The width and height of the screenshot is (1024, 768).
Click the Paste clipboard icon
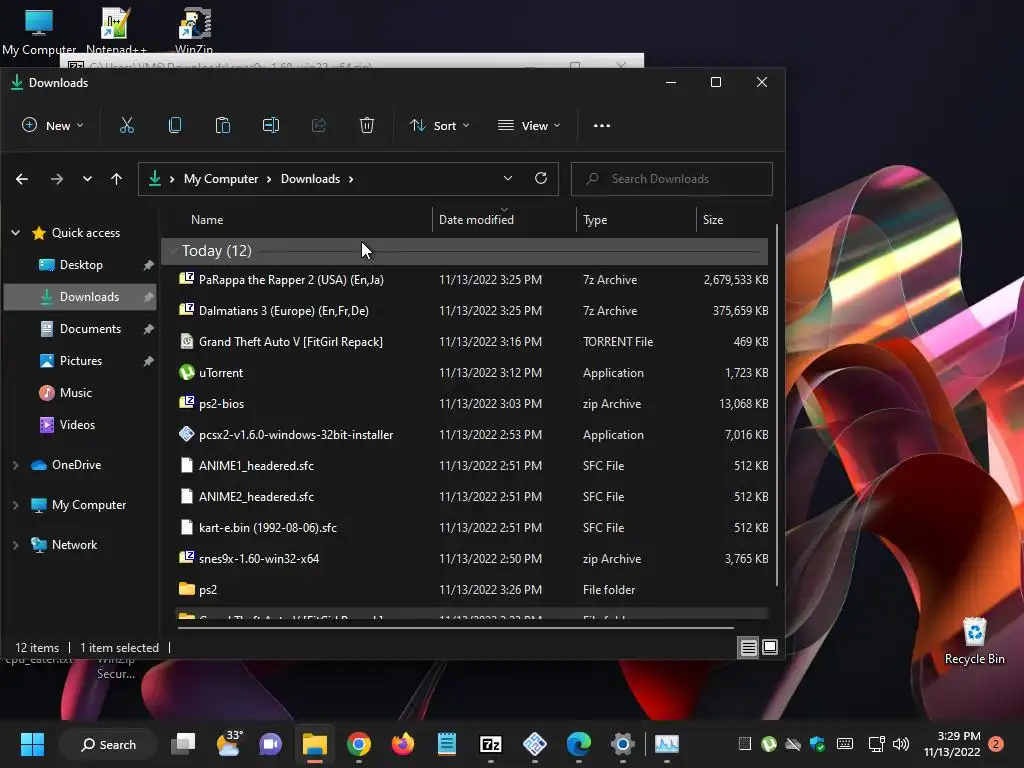click(223, 125)
